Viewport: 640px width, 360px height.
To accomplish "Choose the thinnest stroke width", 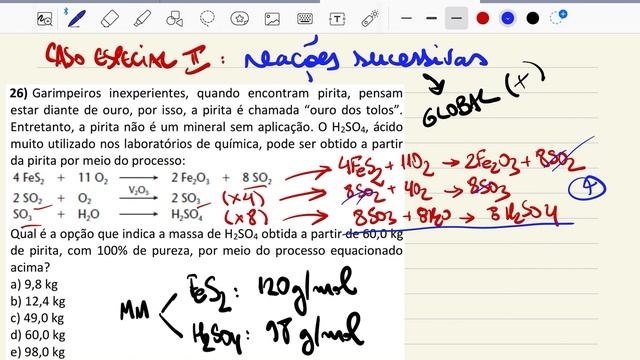I will (x=406, y=18).
